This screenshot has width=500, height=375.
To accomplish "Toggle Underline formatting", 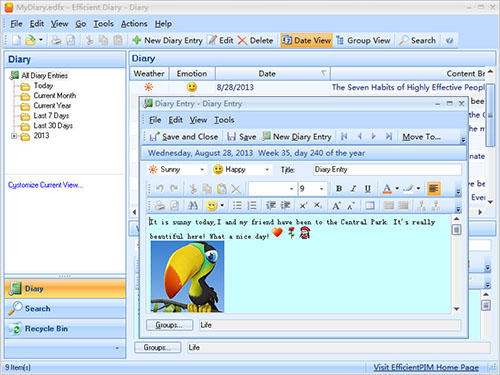I will [367, 189].
